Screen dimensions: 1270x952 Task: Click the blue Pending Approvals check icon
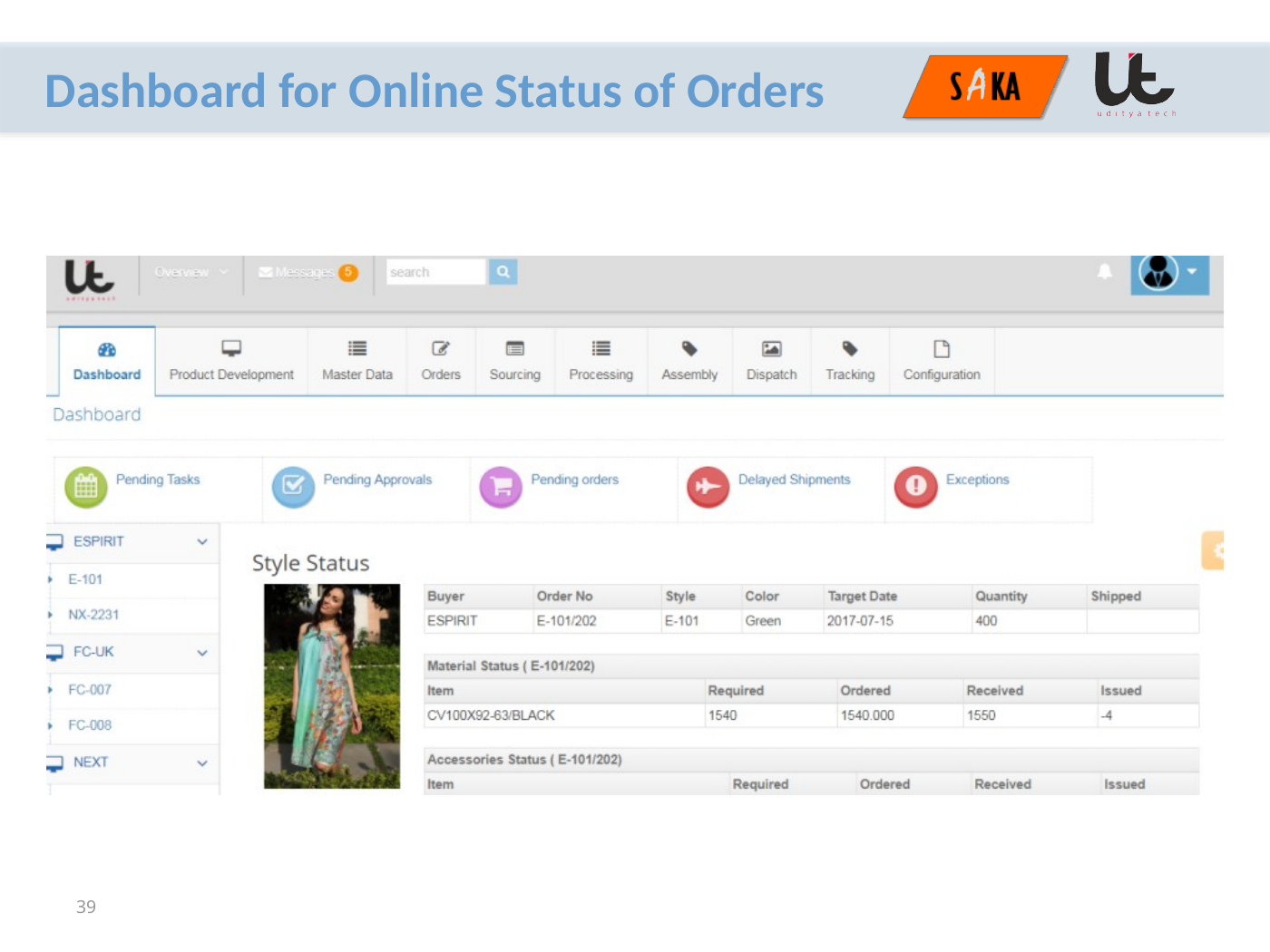pyautogui.click(x=293, y=487)
